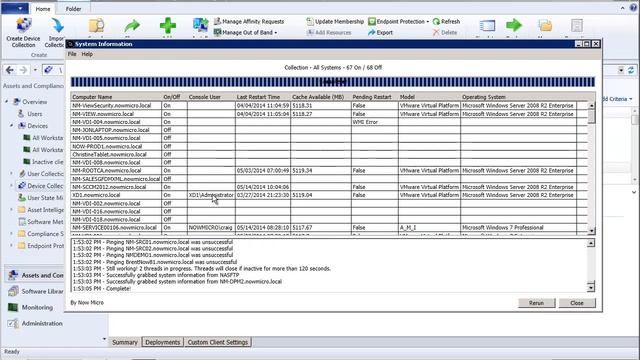The width and height of the screenshot is (640, 360).
Task: Select row NM-ViewSecurity.nowmicro.local
Action: pos(329,105)
